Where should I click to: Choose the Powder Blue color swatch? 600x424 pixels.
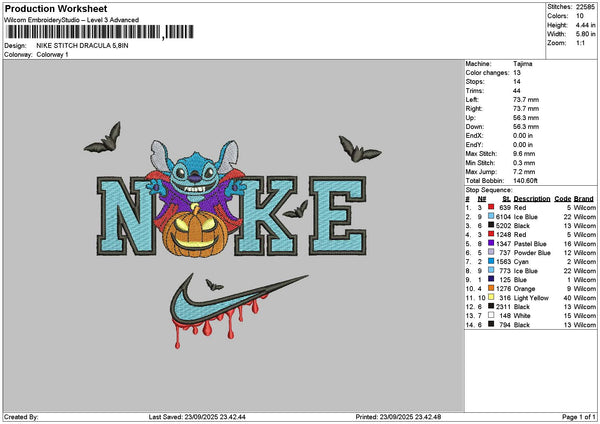pos(491,253)
